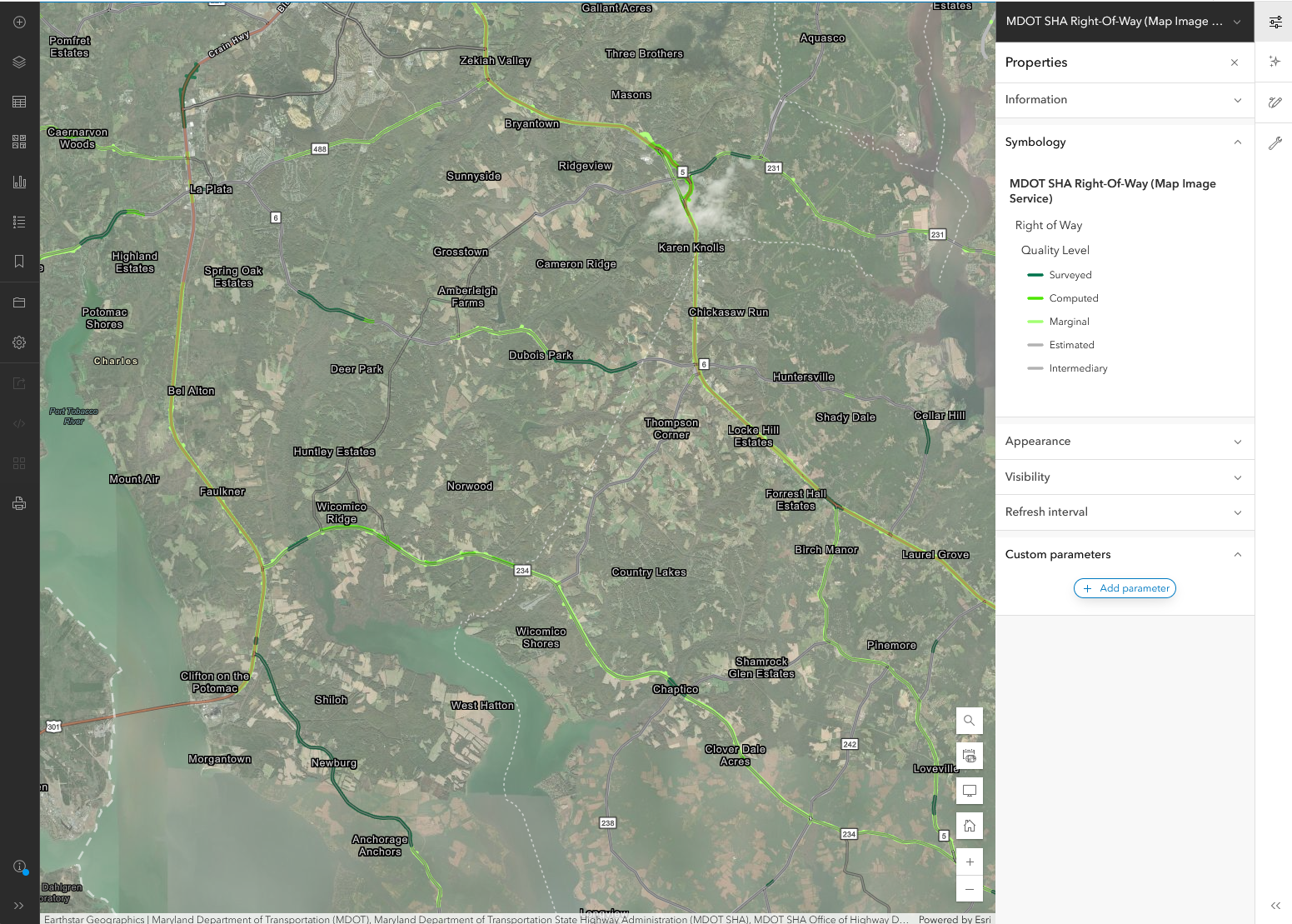1292x924 pixels.
Task: Open the Bookmarks panel
Action: (19, 262)
